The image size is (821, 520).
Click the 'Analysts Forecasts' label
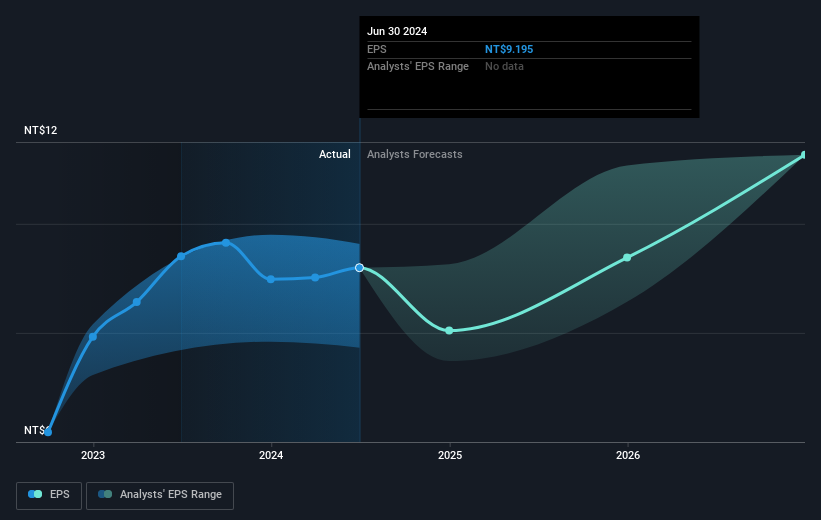coord(415,154)
